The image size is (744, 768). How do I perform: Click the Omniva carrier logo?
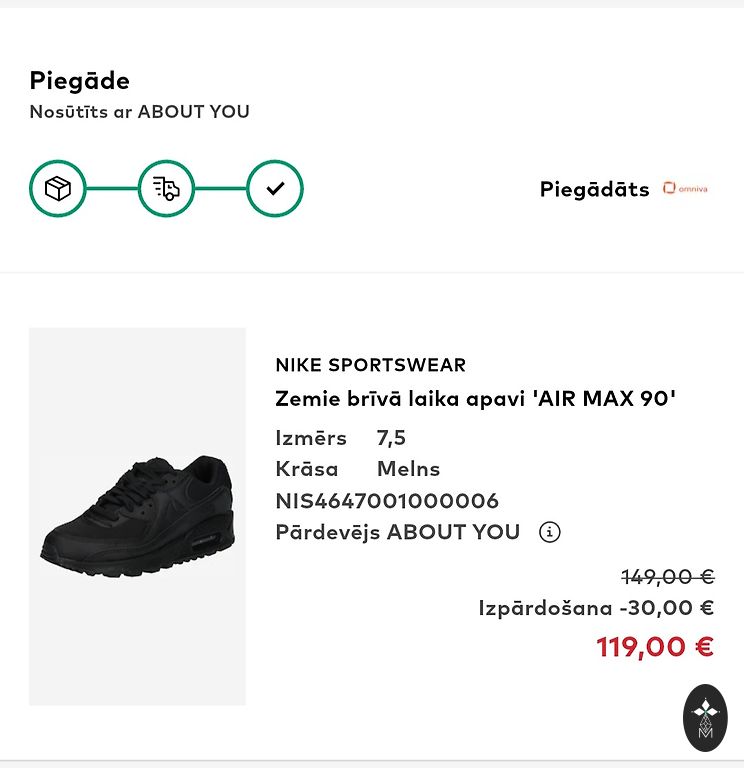tap(685, 189)
